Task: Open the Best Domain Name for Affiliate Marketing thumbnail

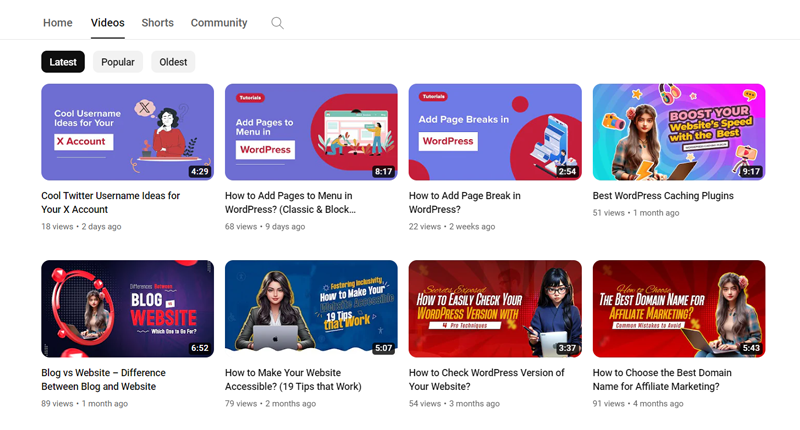Action: click(679, 309)
